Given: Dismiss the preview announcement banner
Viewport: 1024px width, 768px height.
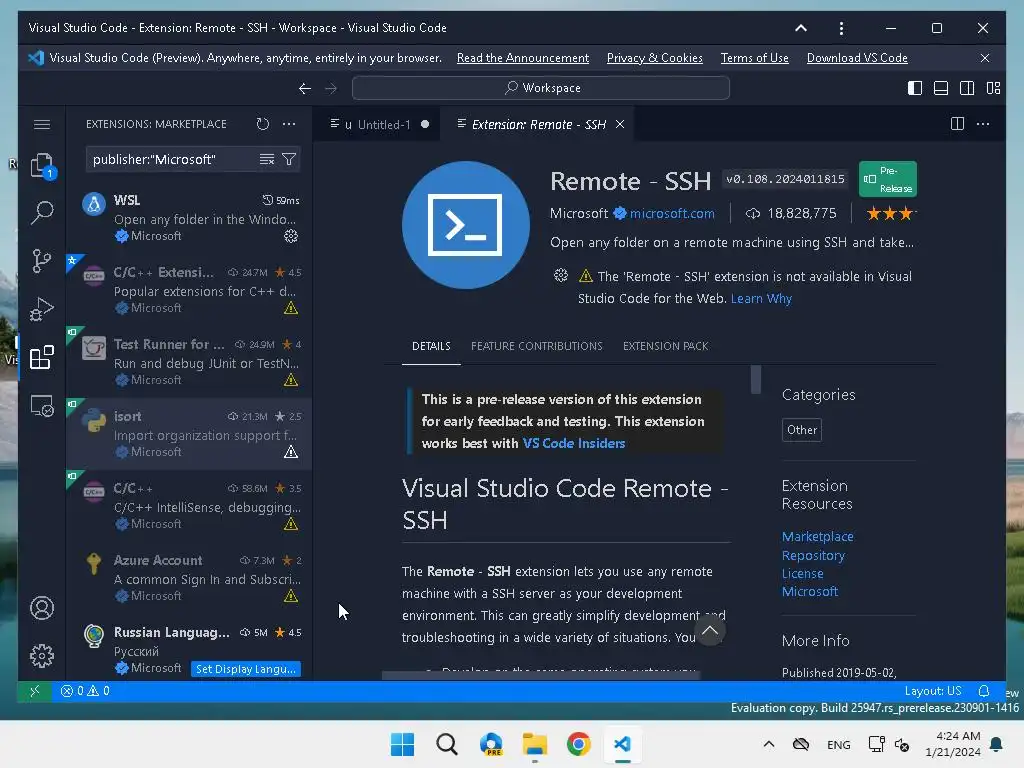Looking at the screenshot, I should pyautogui.click(x=985, y=58).
